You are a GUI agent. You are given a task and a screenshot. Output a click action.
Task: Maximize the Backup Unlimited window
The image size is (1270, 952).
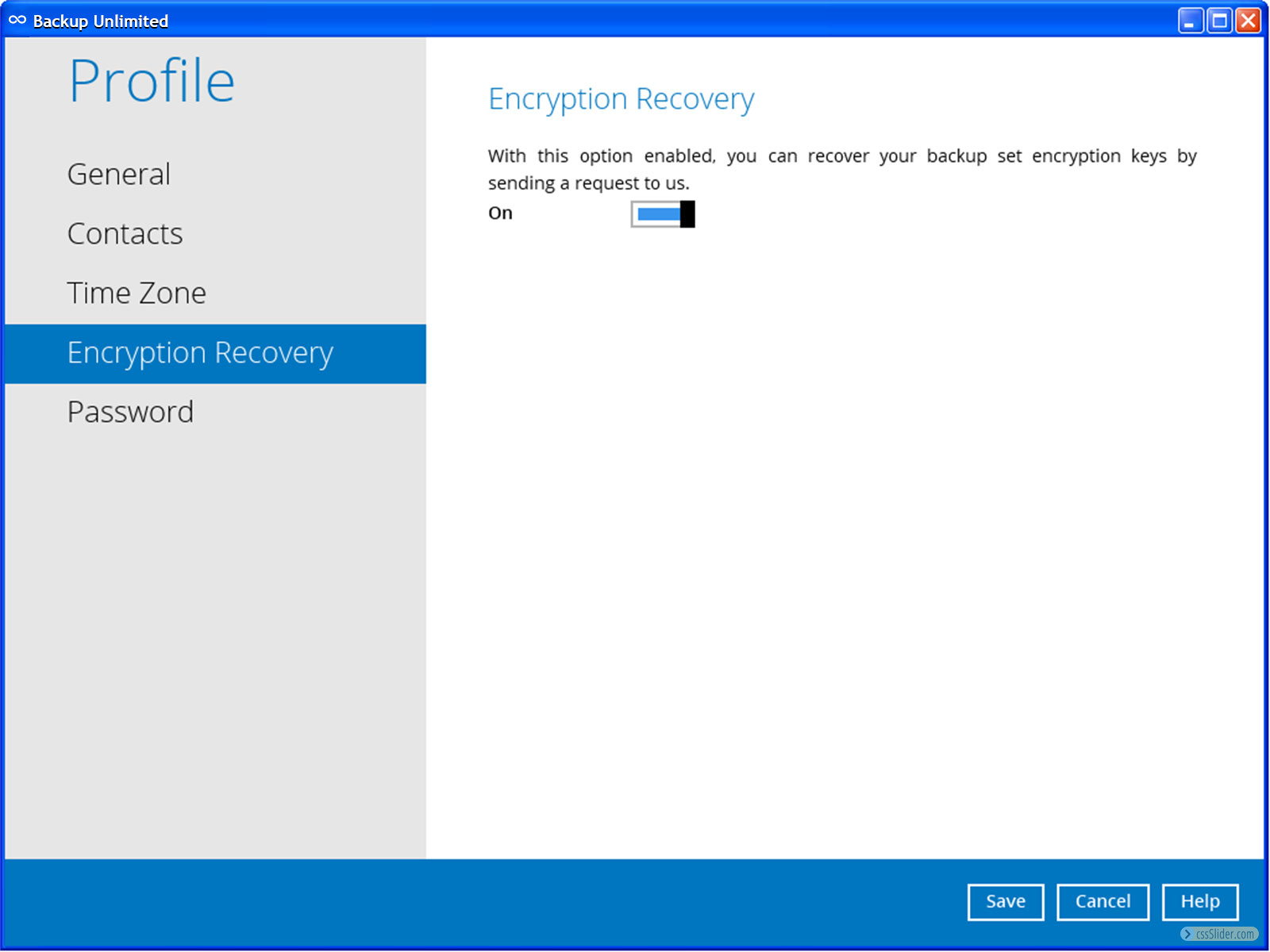(x=1219, y=21)
